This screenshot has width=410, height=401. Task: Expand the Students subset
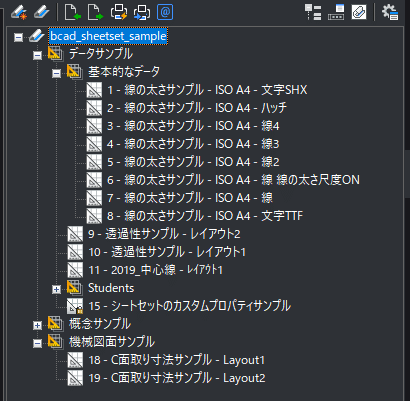point(56,289)
